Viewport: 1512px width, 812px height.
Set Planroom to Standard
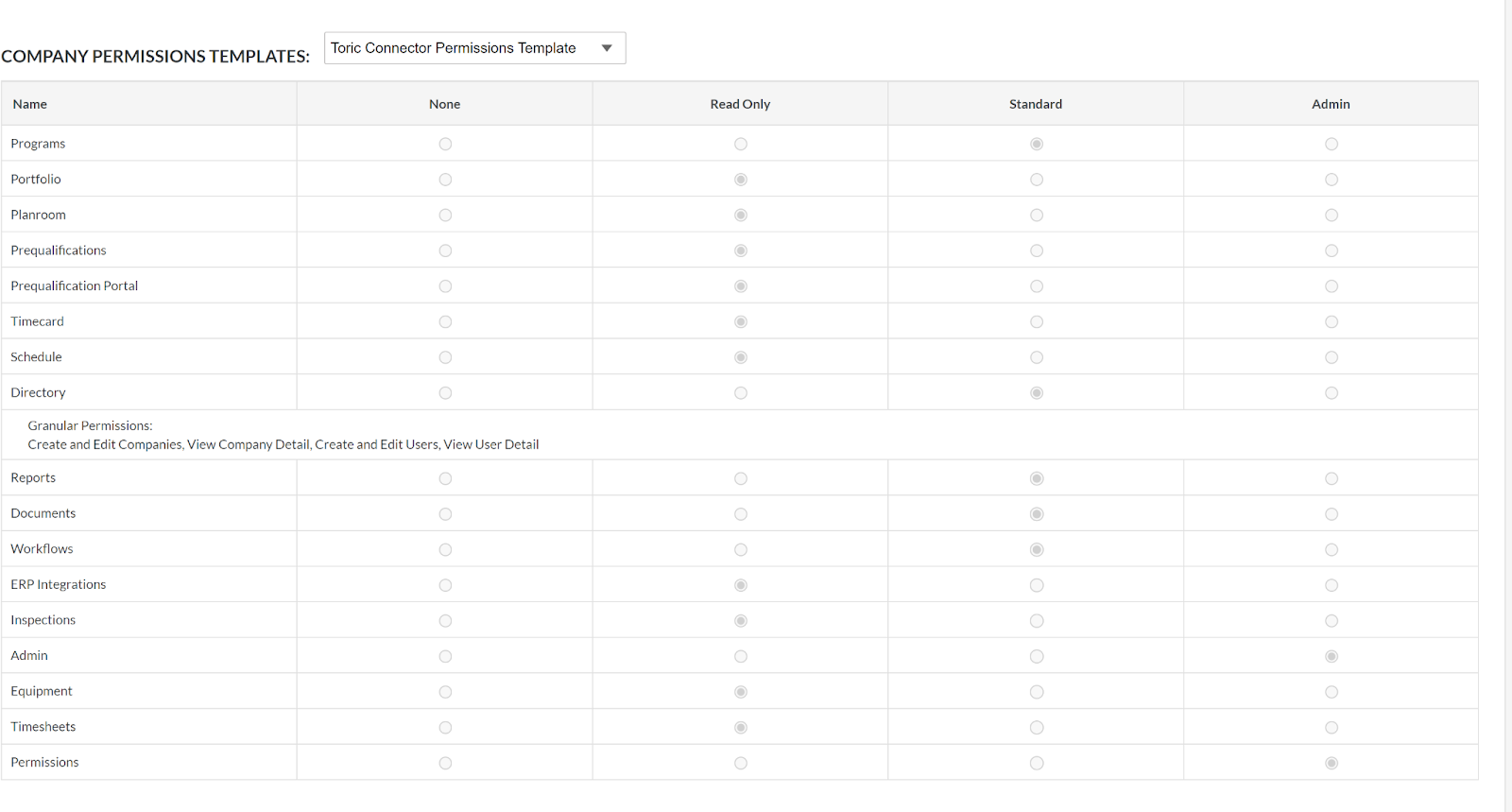[x=1037, y=215]
